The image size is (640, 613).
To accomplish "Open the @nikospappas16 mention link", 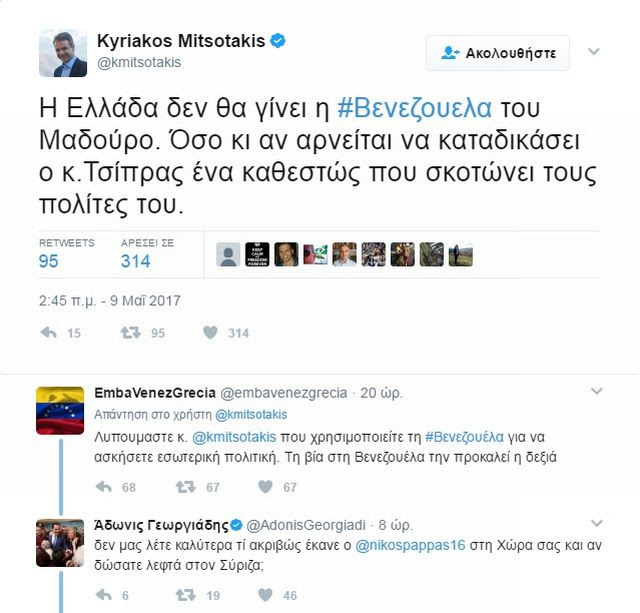I will tap(410, 545).
